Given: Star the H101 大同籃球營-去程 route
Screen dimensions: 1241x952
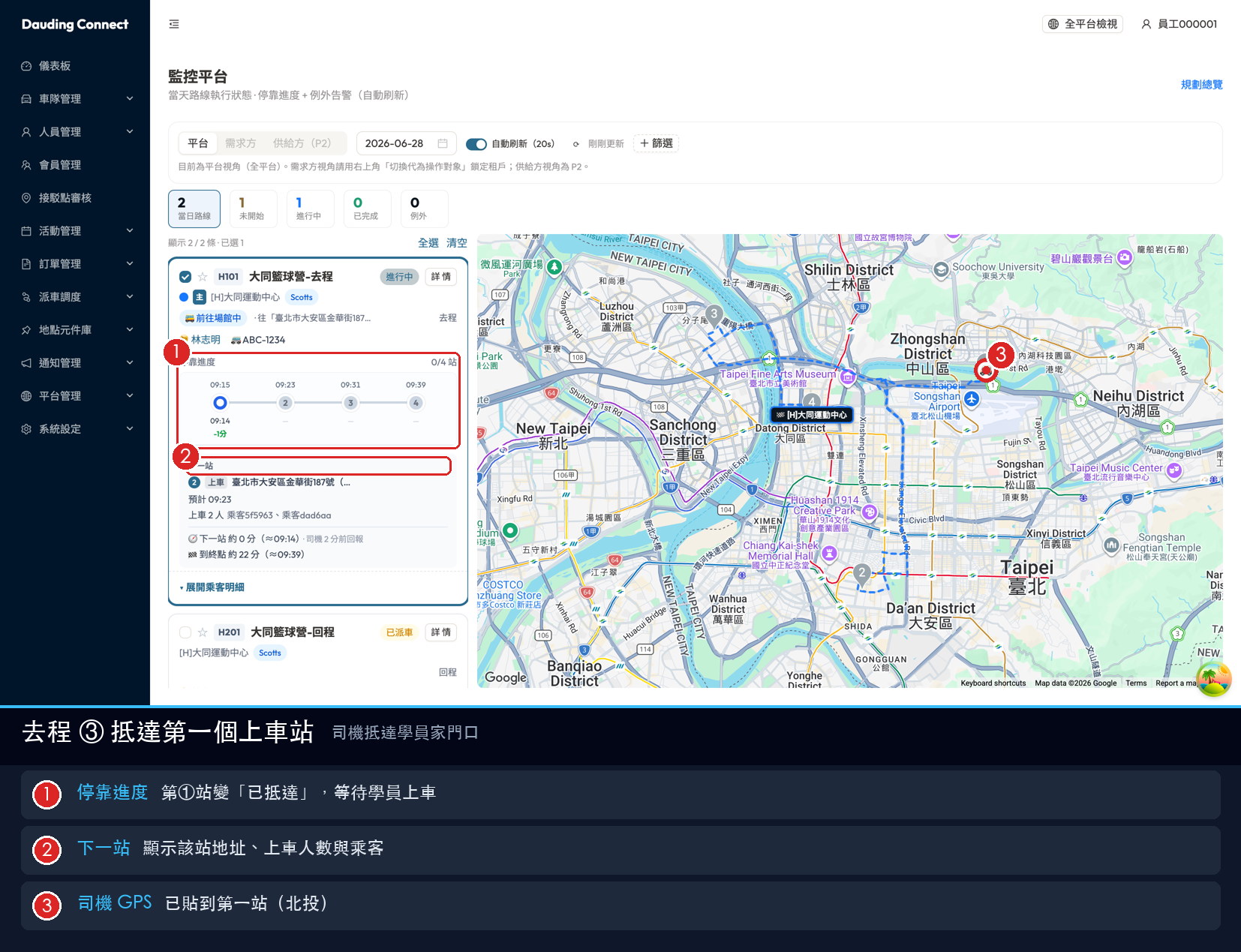Looking at the screenshot, I should [203, 277].
